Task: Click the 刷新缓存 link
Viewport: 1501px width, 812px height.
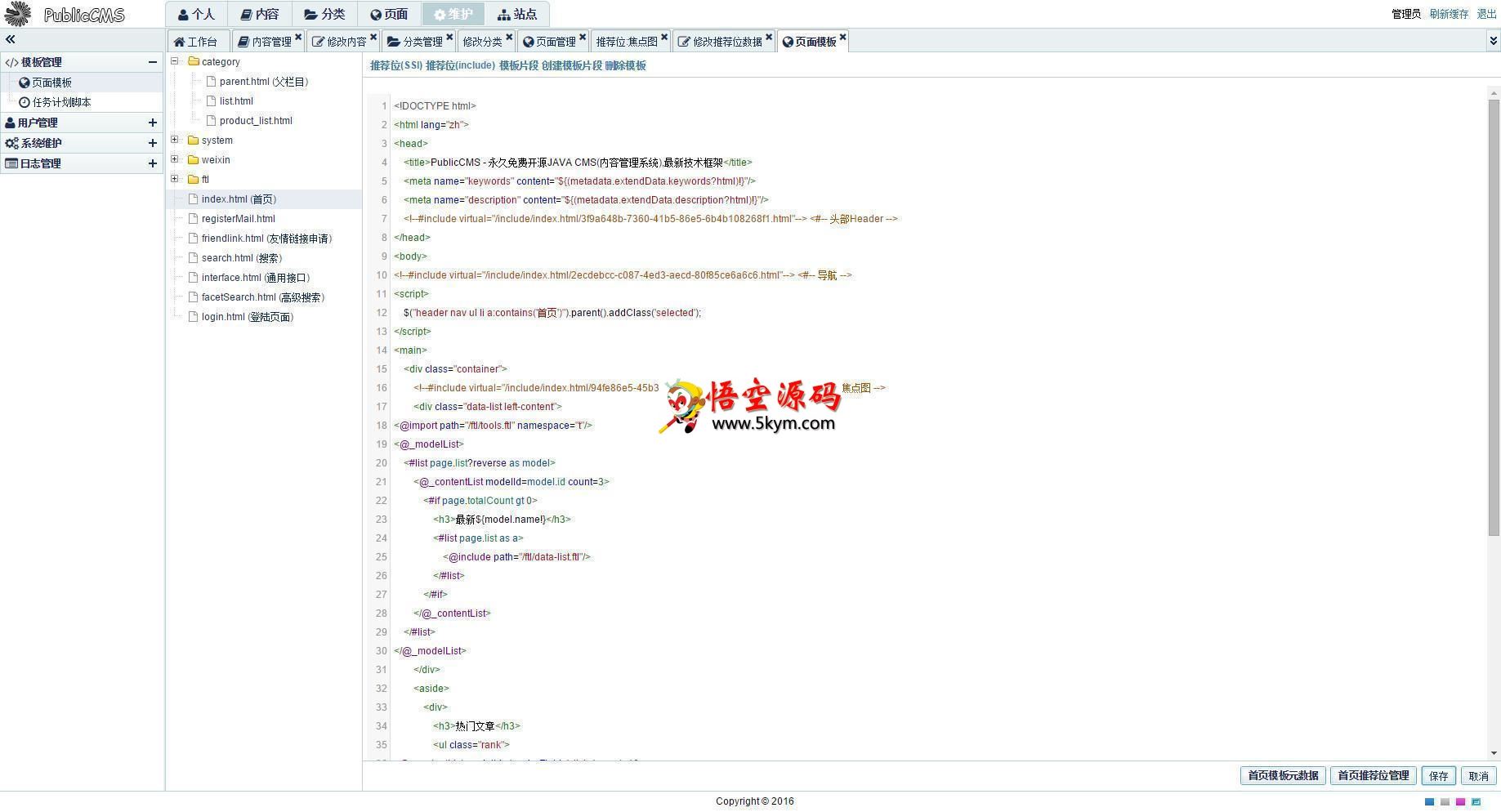Action: click(1449, 14)
